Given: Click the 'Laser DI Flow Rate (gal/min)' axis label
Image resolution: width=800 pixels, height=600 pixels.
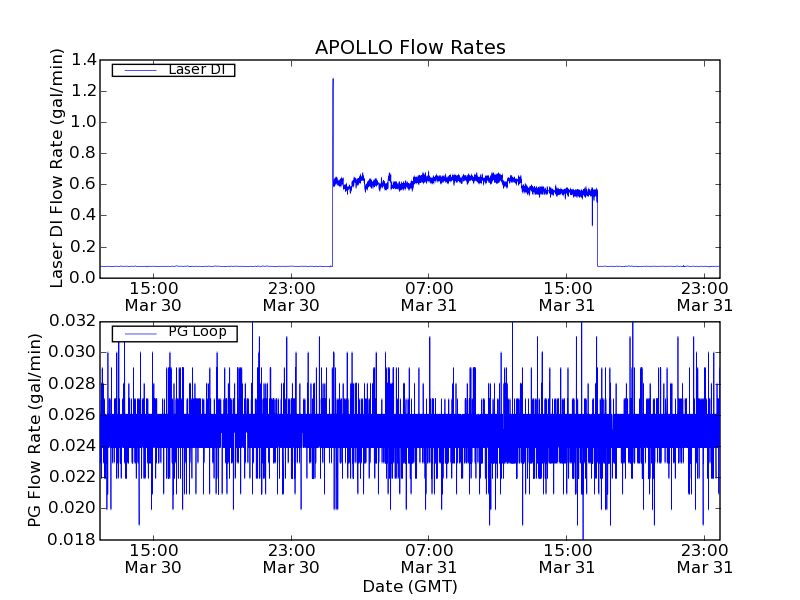Looking at the screenshot, I should (x=57, y=168).
